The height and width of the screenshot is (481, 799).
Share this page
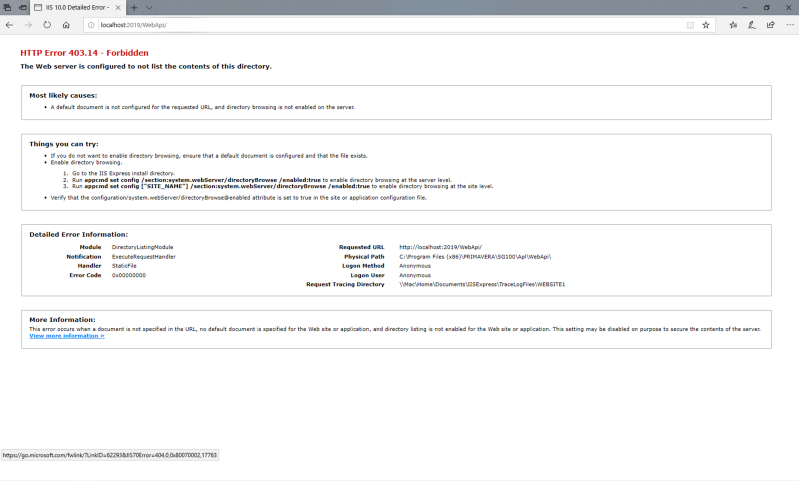pyautogui.click(x=769, y=25)
